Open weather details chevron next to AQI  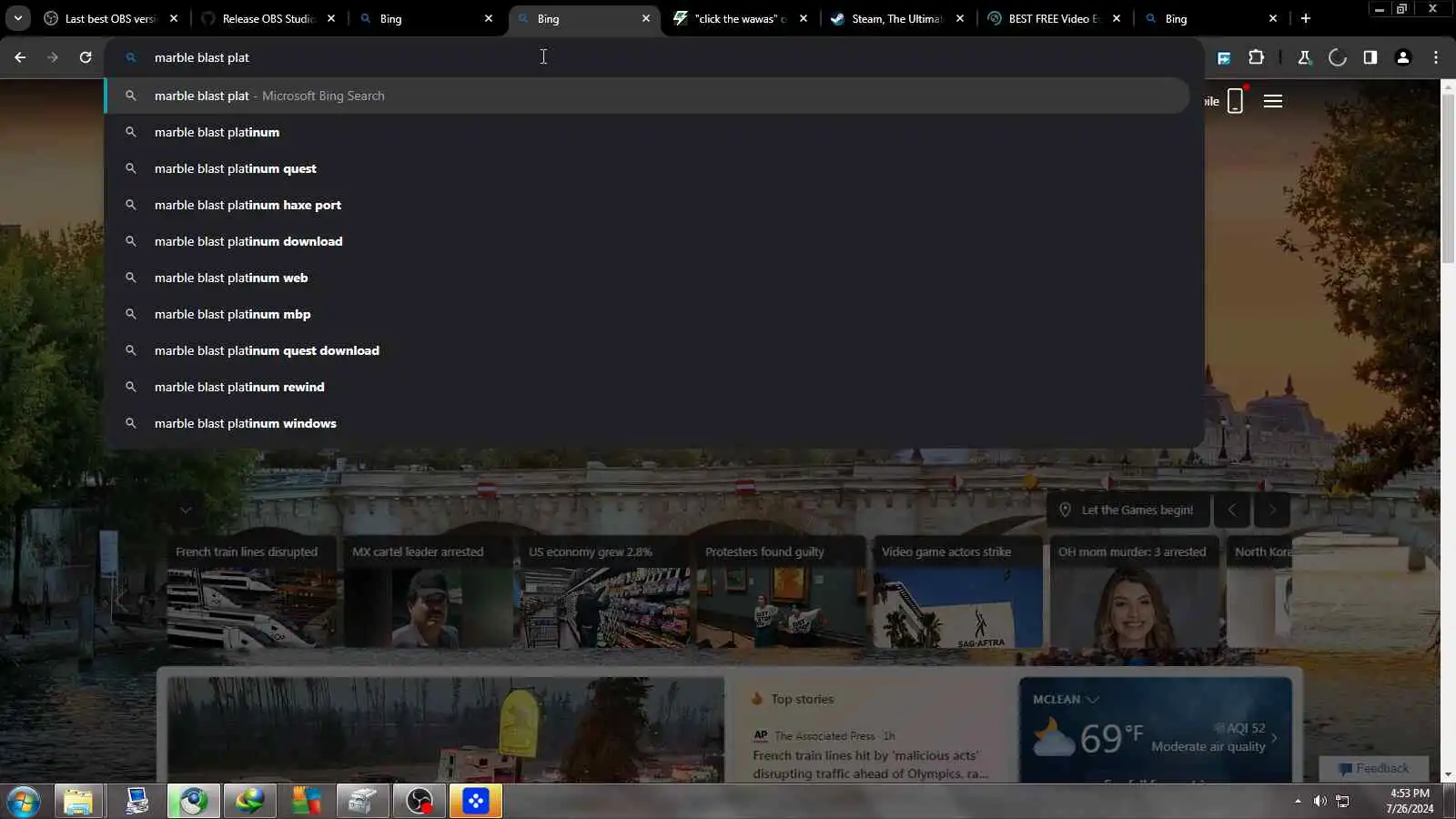[x=1274, y=738]
